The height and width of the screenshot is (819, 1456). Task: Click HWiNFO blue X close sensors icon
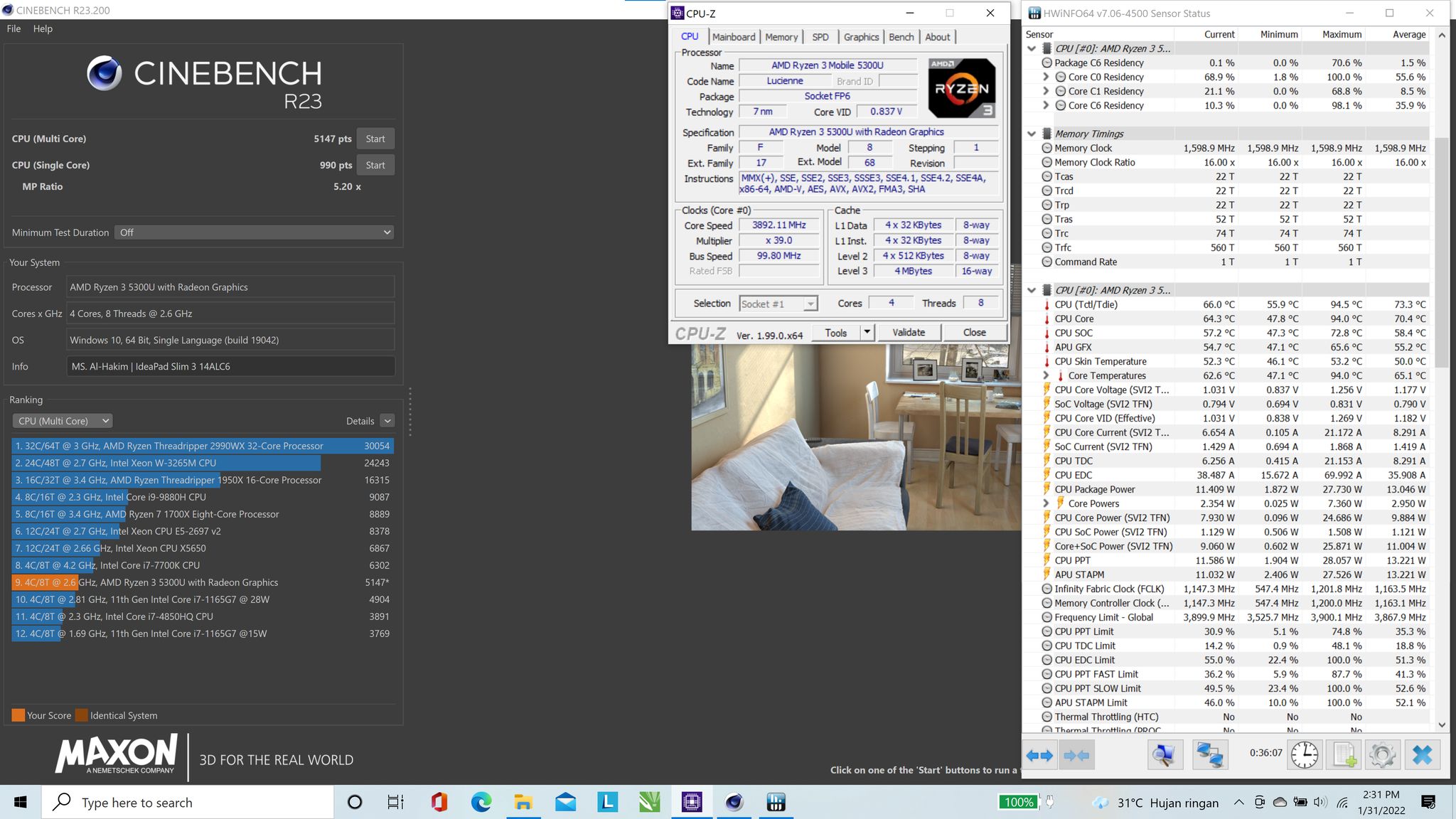coord(1423,755)
